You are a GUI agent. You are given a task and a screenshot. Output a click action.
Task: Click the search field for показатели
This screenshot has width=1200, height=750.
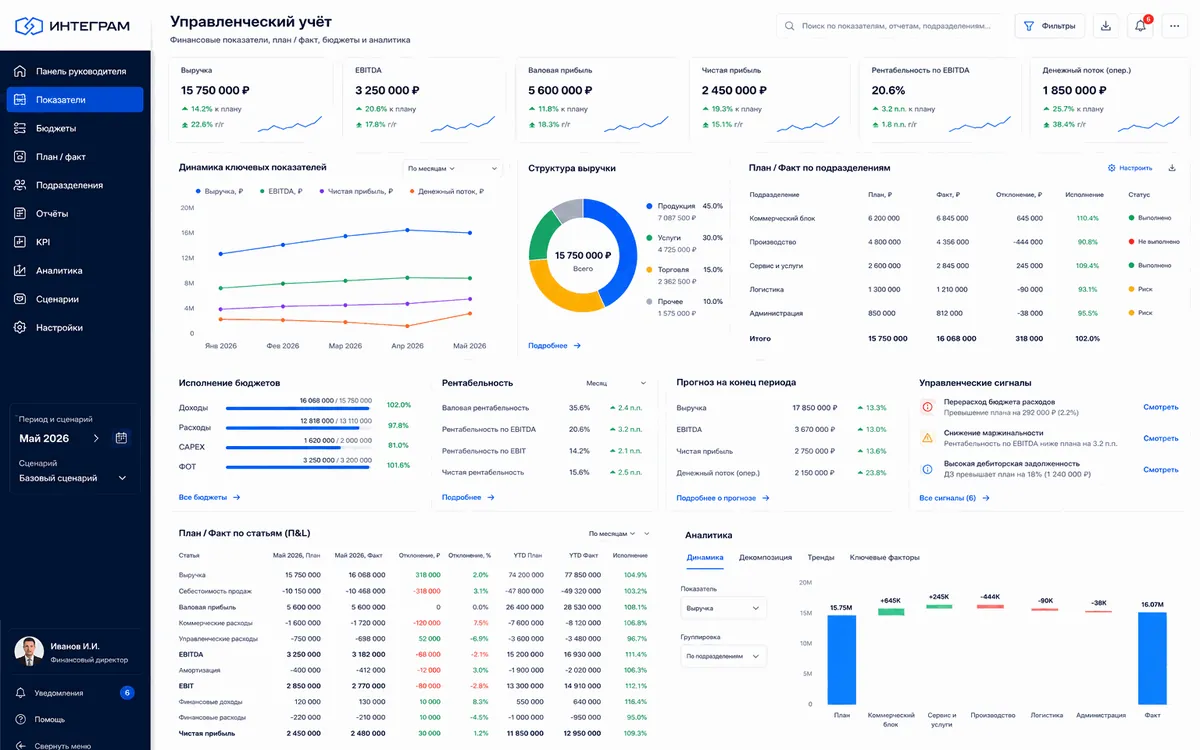click(891, 26)
